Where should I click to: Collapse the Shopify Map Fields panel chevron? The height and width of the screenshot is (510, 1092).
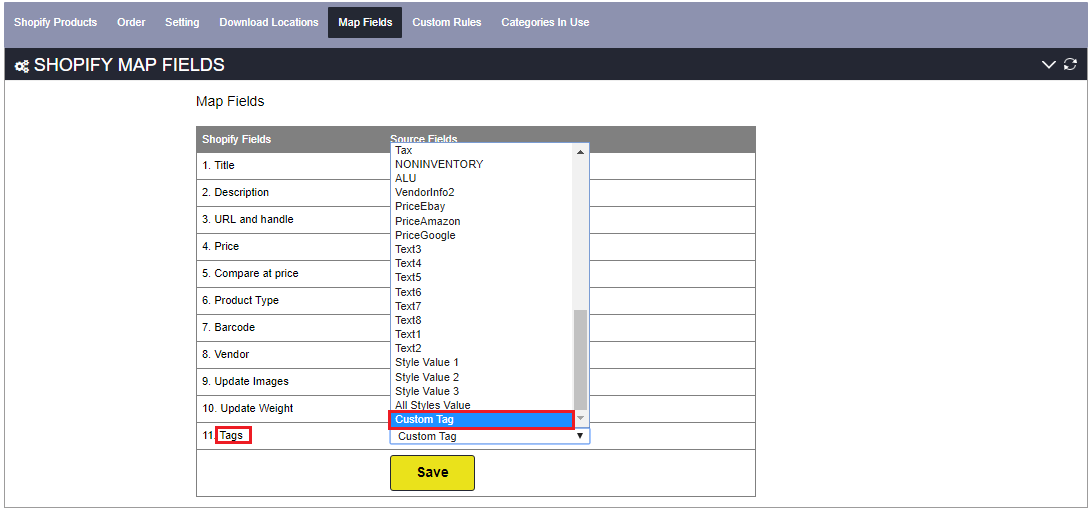(x=1048, y=65)
